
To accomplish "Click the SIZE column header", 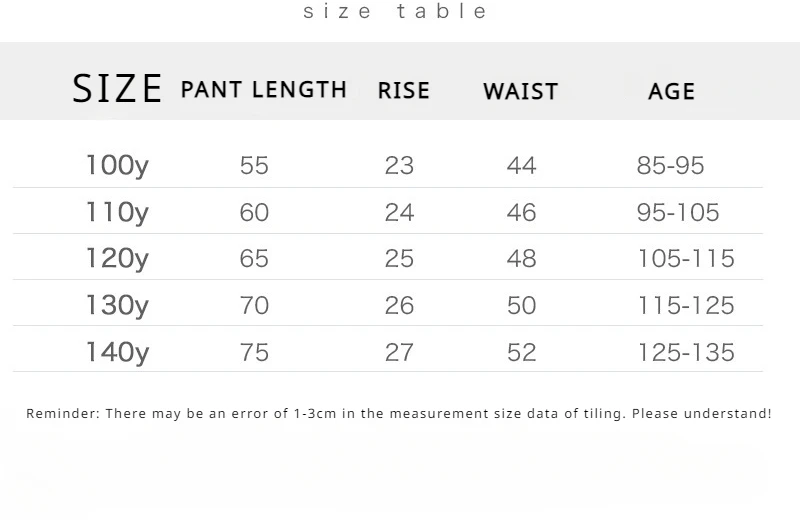I will [x=117, y=88].
